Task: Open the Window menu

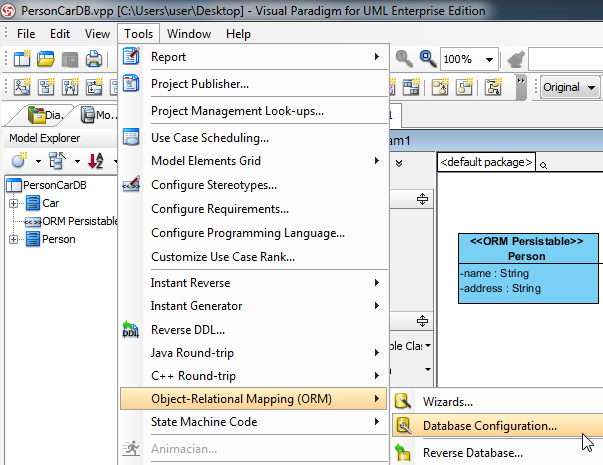Action: 189,34
